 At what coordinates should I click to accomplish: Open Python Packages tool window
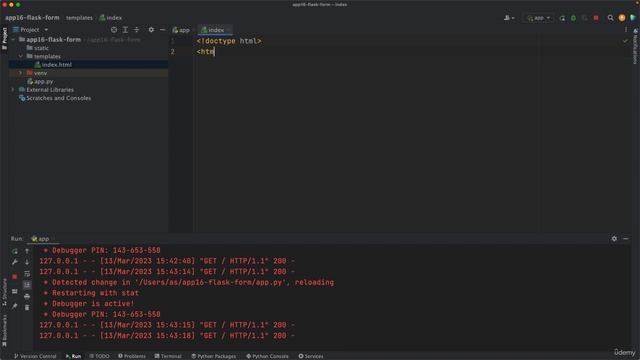coord(213,356)
